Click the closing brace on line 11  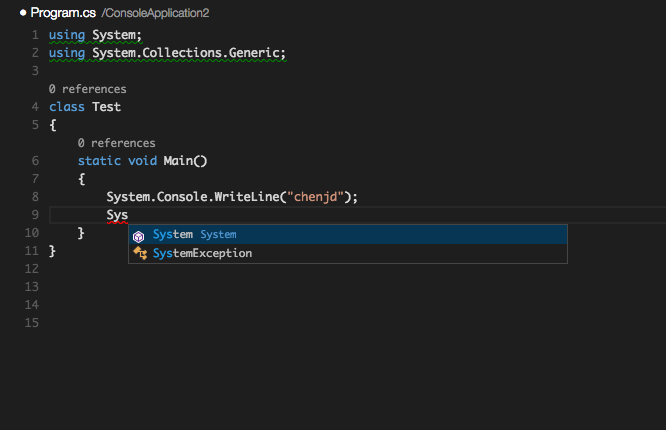(52, 251)
